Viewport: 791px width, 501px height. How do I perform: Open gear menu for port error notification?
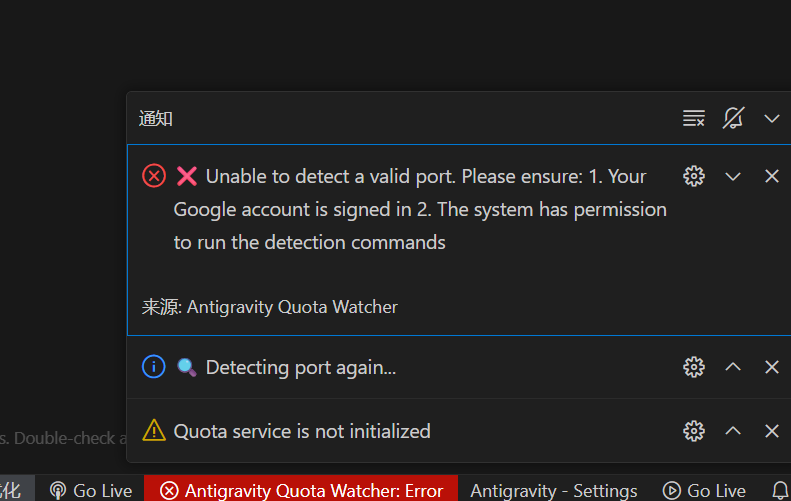pyautogui.click(x=694, y=176)
